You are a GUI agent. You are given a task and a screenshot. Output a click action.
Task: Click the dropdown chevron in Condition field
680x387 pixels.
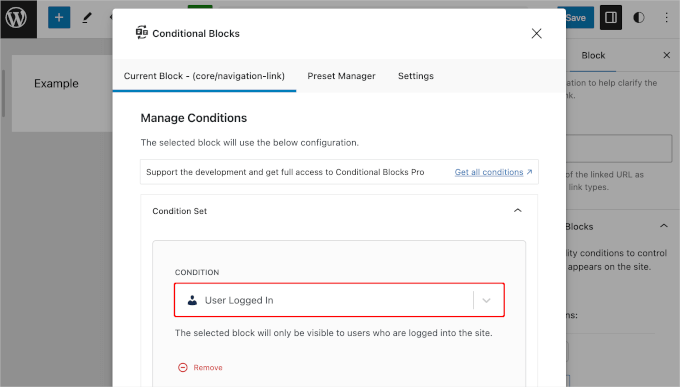tap(486, 300)
